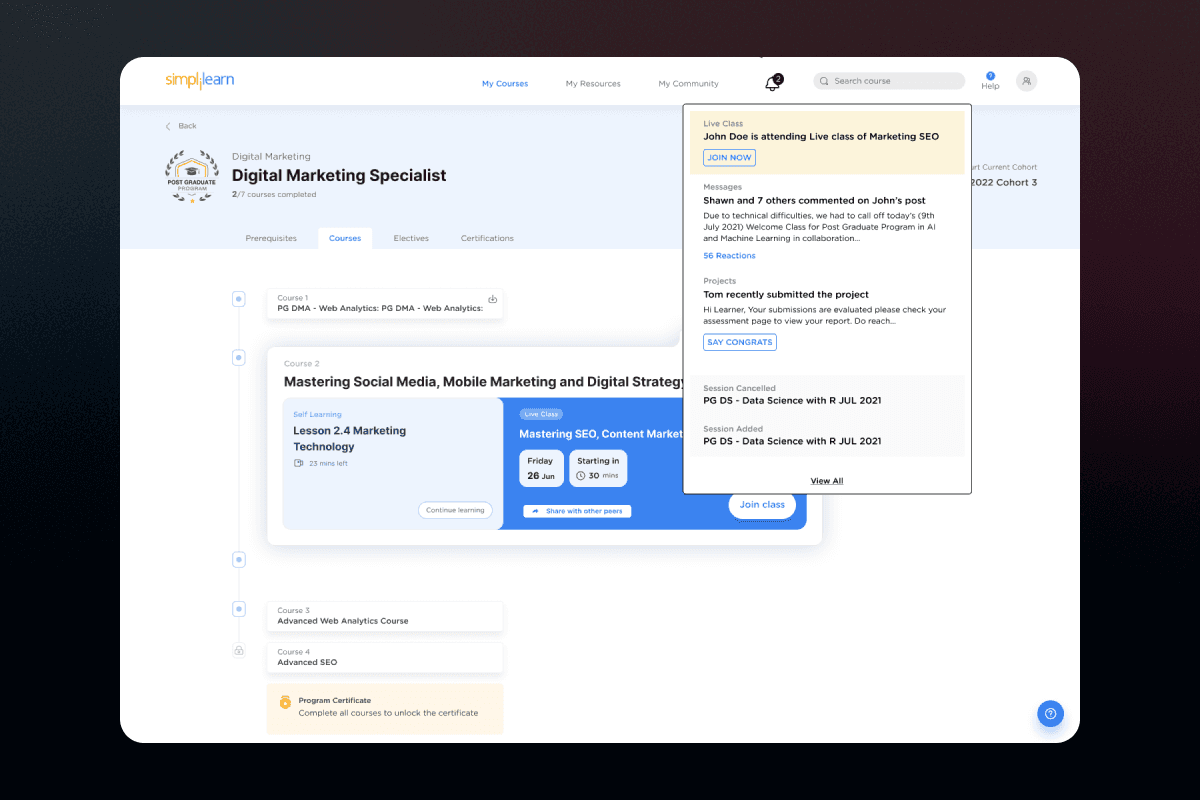Click the Program Certificate banner
1200x800 pixels.
(385, 708)
